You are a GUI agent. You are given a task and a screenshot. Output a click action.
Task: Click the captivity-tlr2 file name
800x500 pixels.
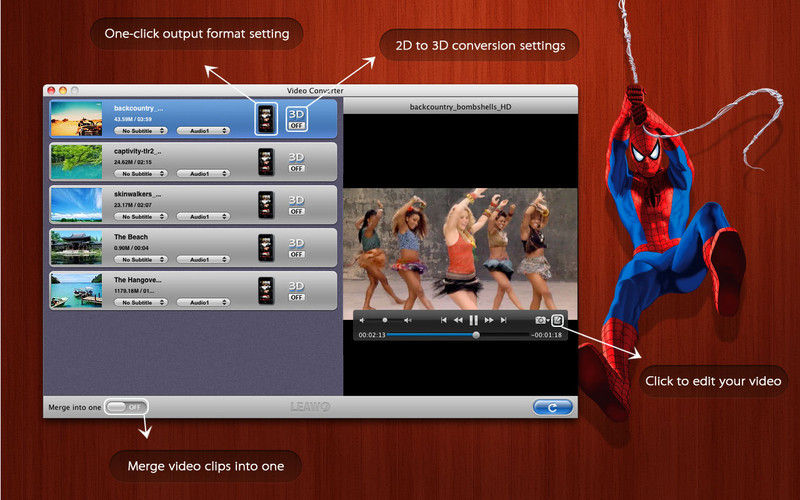click(x=137, y=151)
